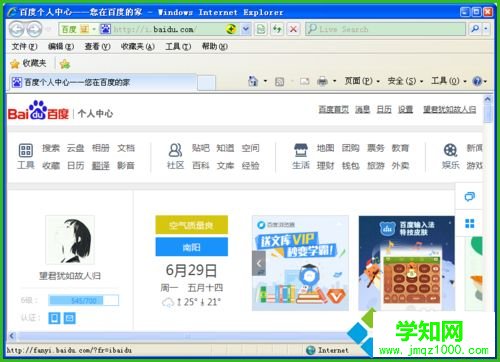Open the address bar history dropdown
Image resolution: width=500 pixels, height=362 pixels.
(246, 29)
